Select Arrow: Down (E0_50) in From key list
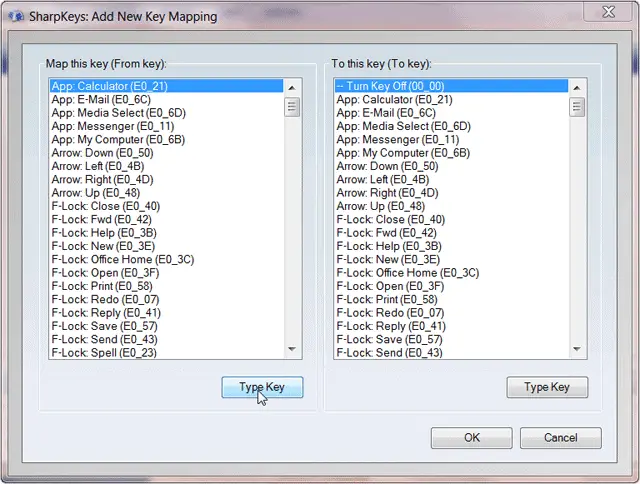The height and width of the screenshot is (484, 640). (x=166, y=153)
